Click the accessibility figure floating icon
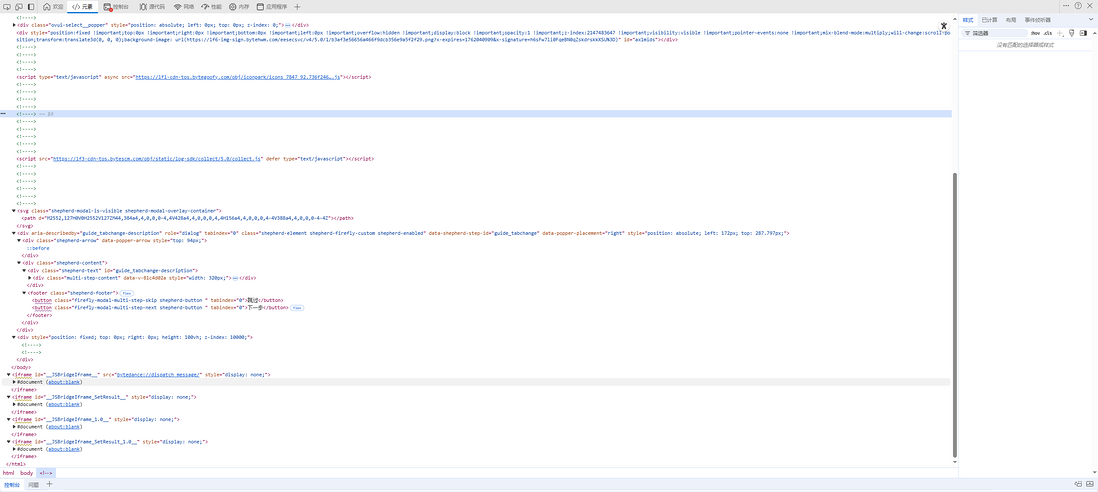Viewport: 1098px width, 492px height. (943, 25)
